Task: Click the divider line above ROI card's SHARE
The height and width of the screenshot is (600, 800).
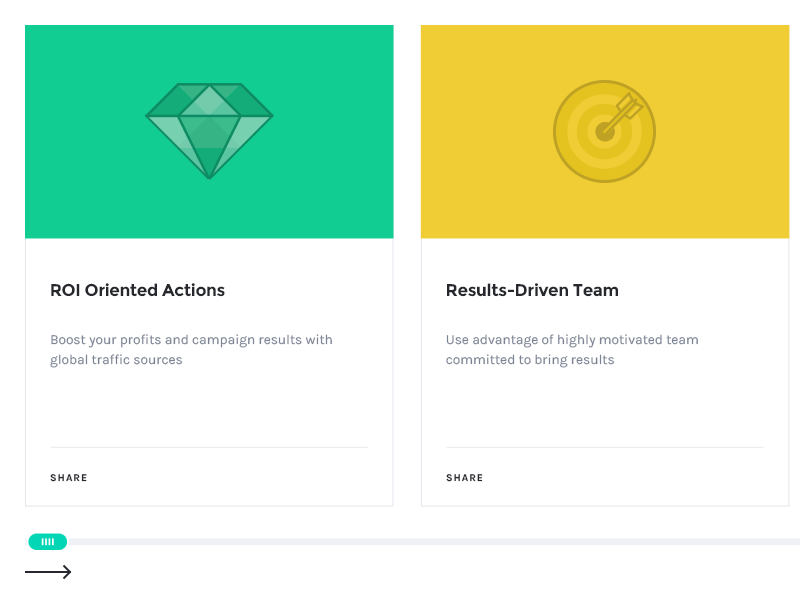Action: (x=209, y=447)
